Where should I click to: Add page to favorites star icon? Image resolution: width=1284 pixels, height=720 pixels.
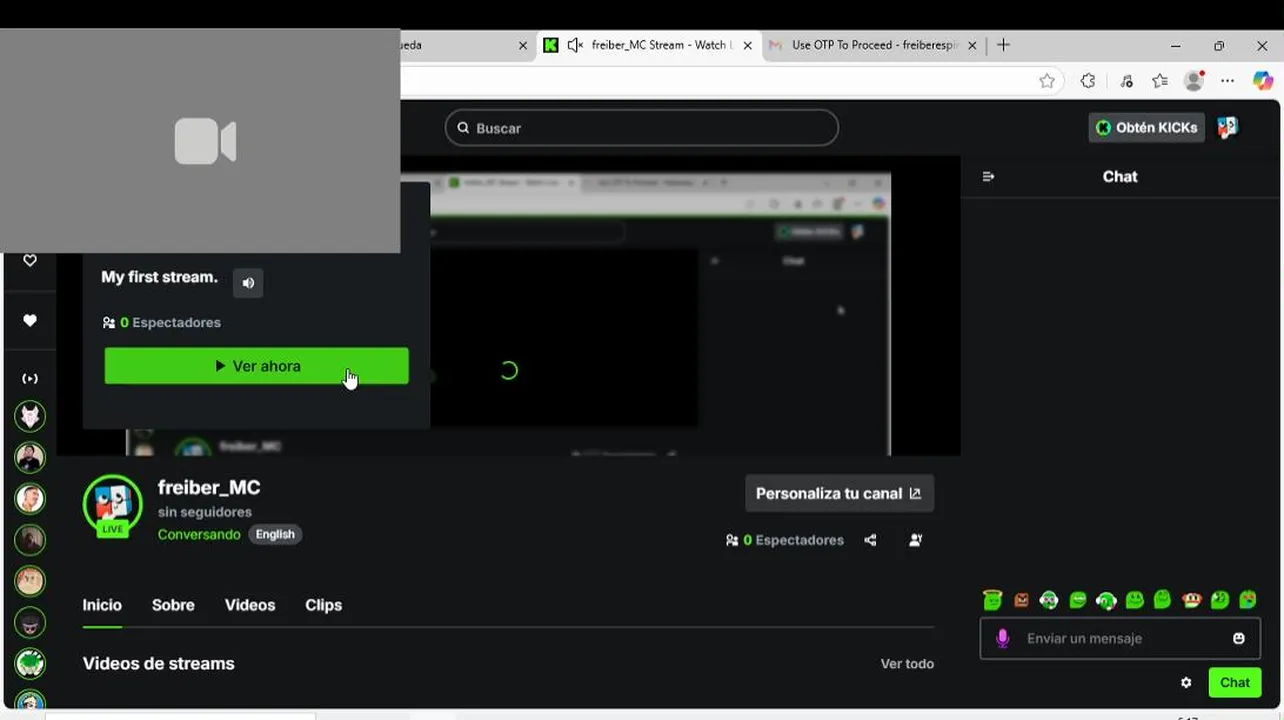tap(1047, 81)
